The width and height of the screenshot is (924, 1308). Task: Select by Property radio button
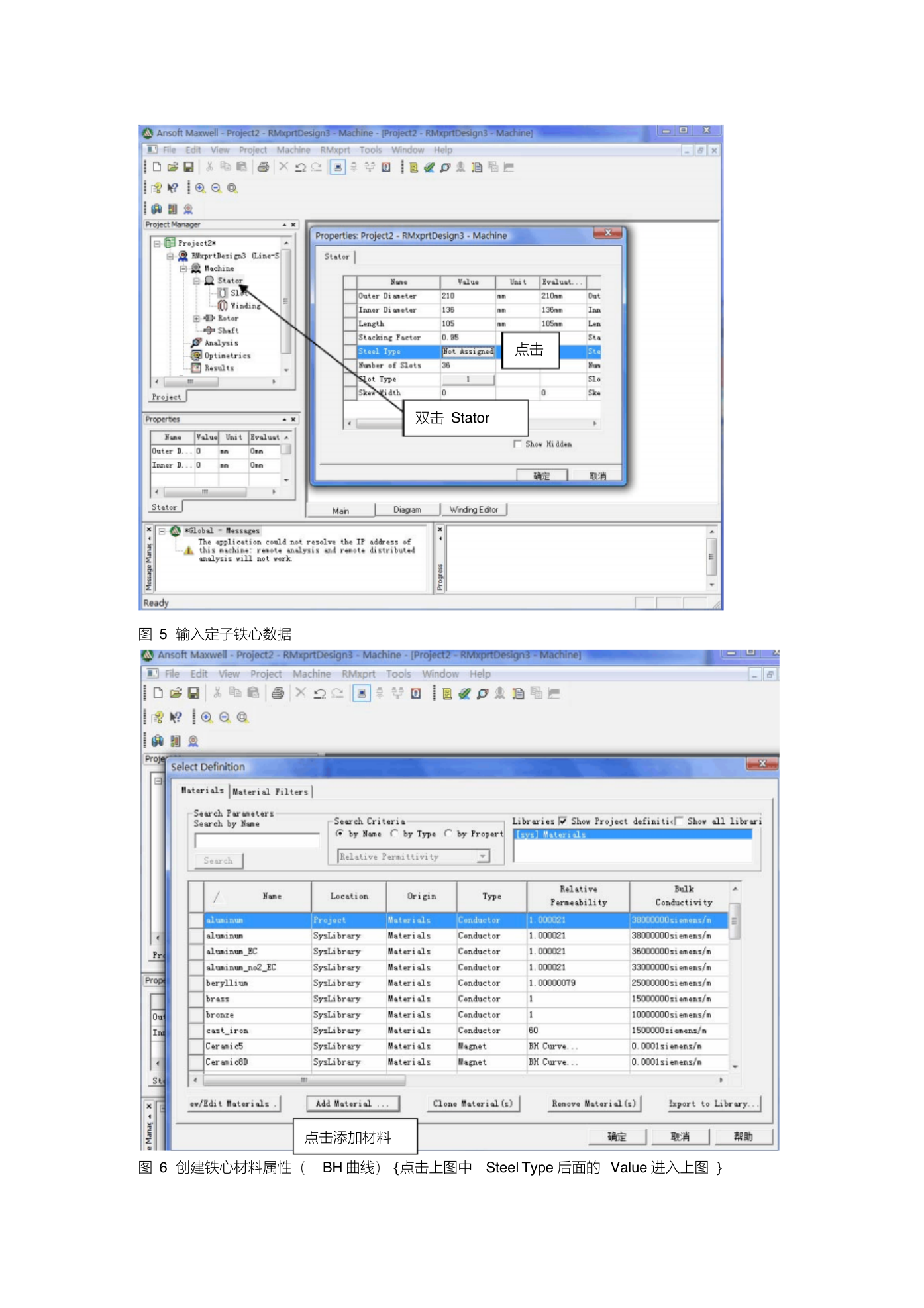448,833
